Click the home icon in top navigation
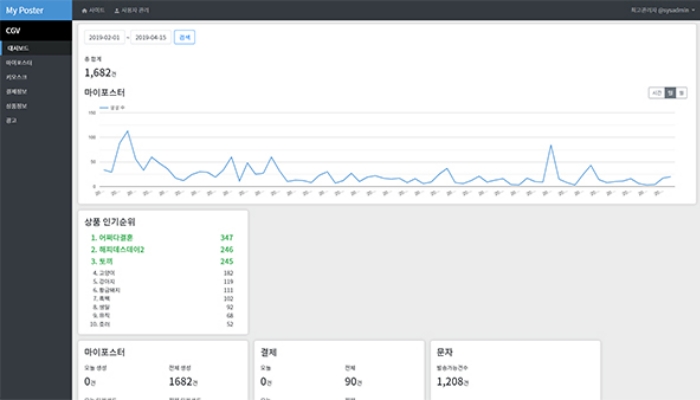The image size is (700, 400). [84, 10]
